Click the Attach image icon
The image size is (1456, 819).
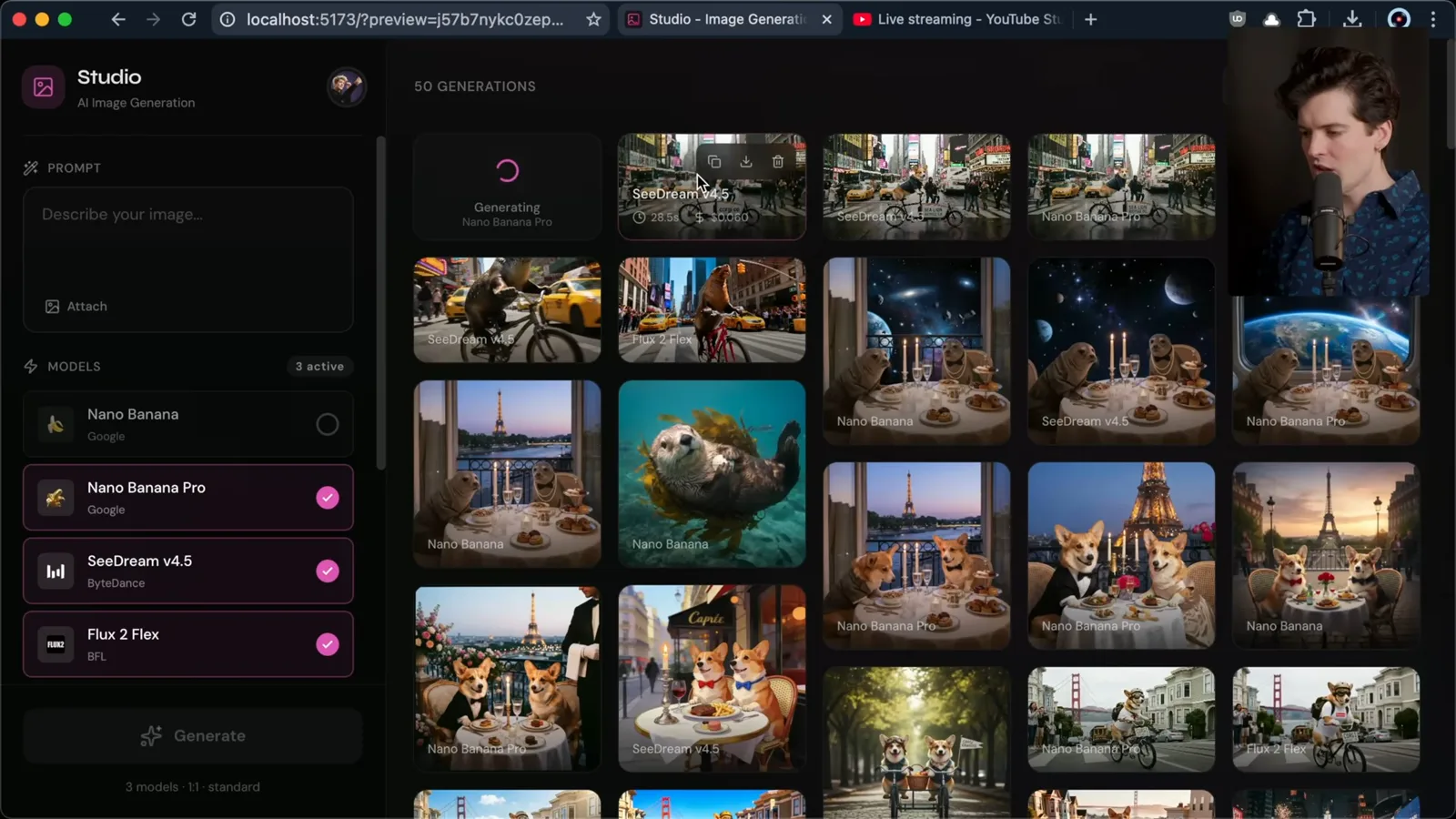(52, 307)
